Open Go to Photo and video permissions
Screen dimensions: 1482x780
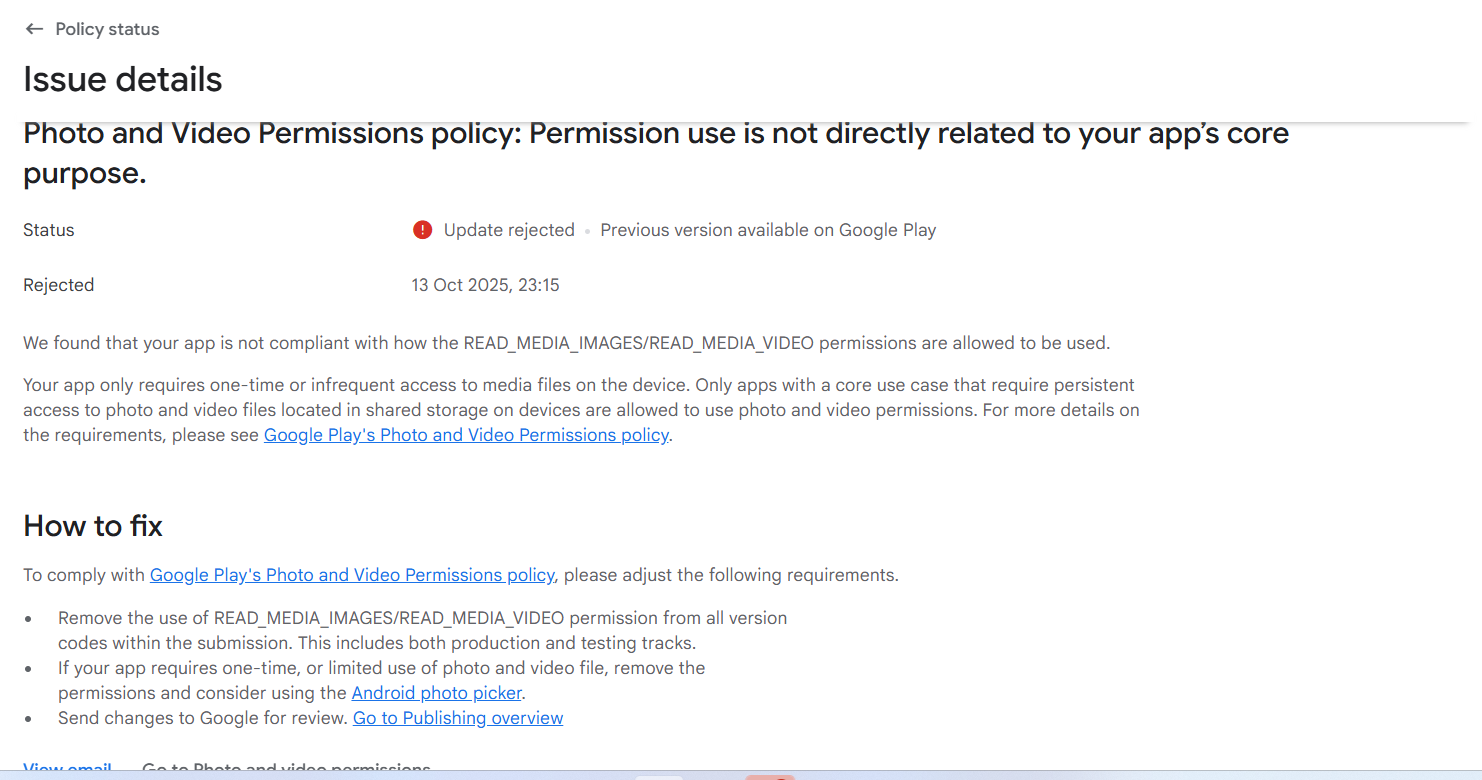coord(286,768)
